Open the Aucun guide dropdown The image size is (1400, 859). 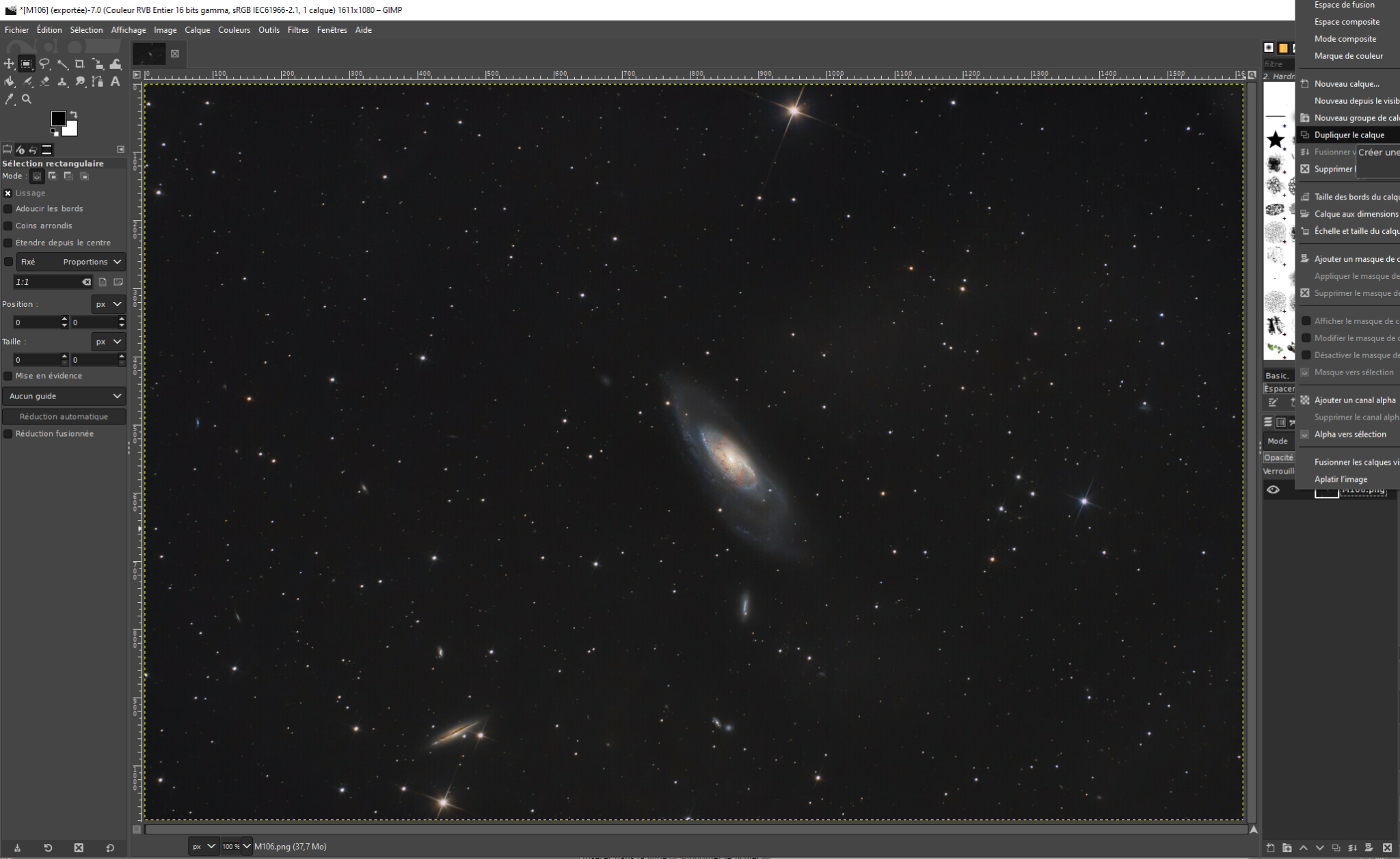coord(64,396)
